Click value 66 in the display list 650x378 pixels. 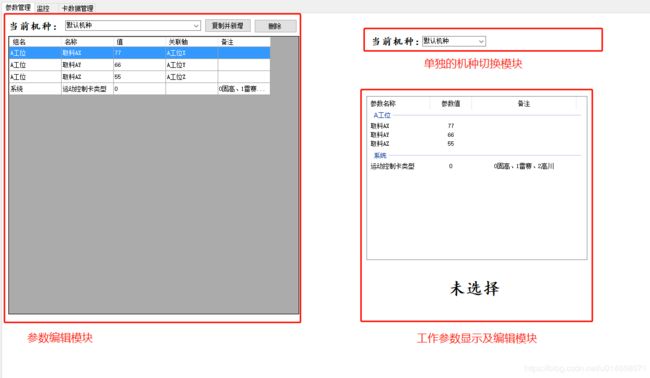coord(451,135)
